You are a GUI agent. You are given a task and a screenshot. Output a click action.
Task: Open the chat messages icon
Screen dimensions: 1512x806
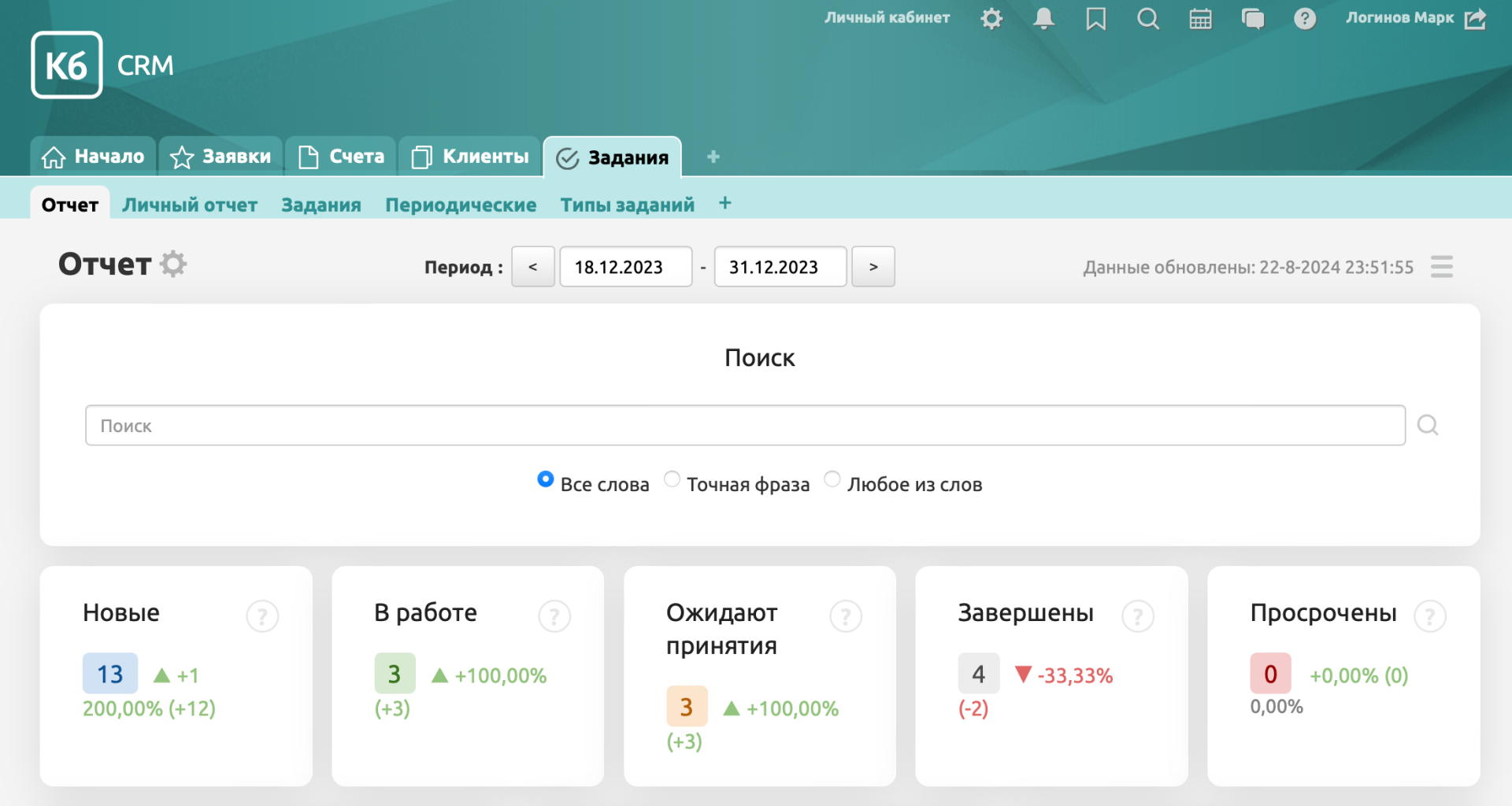pos(1252,18)
